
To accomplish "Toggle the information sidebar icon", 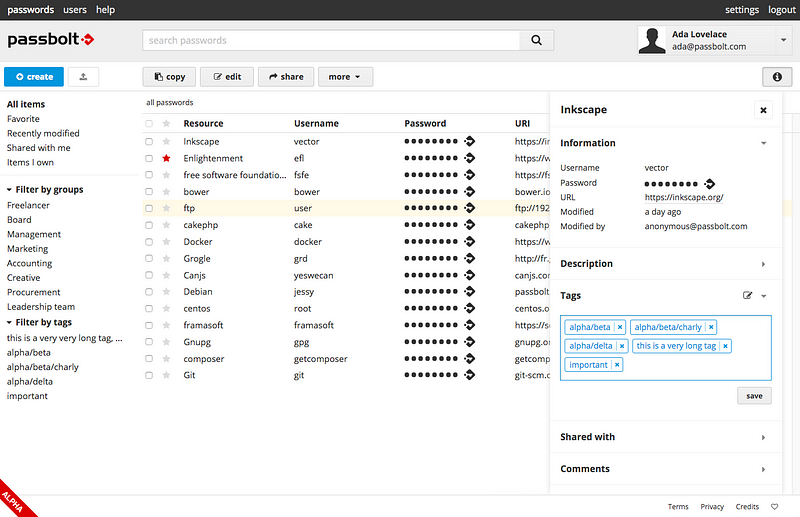I will pyautogui.click(x=777, y=77).
